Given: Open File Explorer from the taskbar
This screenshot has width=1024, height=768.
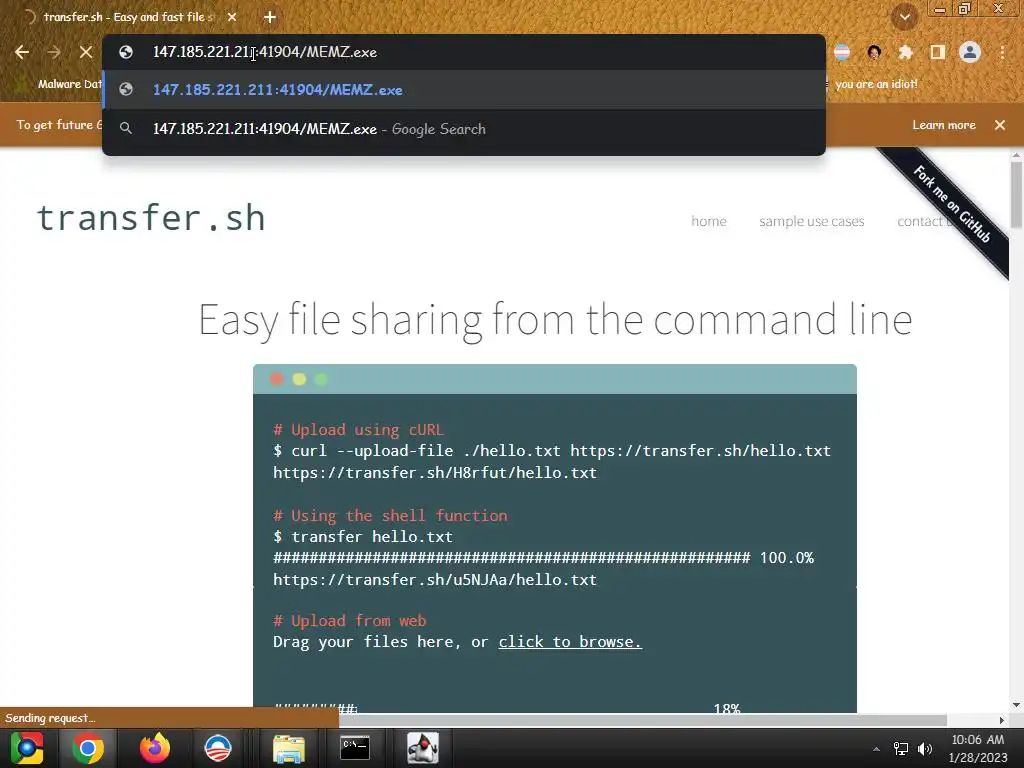Looking at the screenshot, I should click(289, 748).
